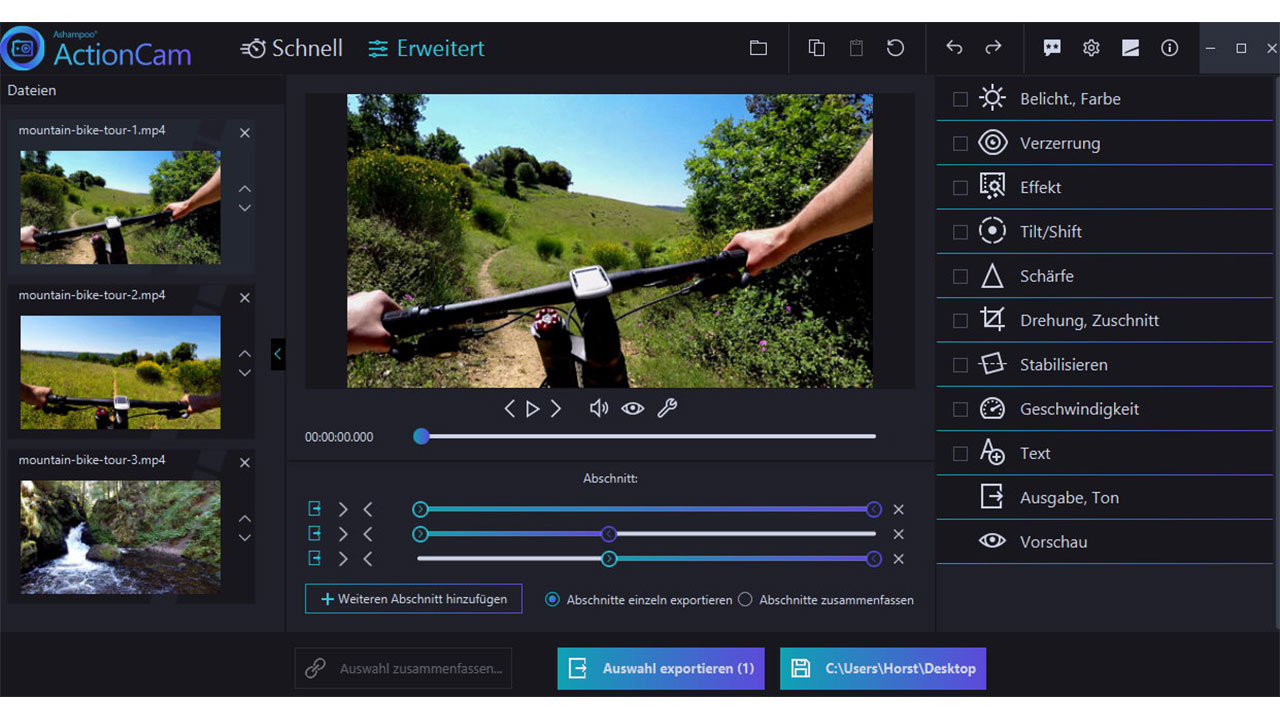Open the folder icon in top toolbar
The image size is (1280, 720).
pos(758,48)
